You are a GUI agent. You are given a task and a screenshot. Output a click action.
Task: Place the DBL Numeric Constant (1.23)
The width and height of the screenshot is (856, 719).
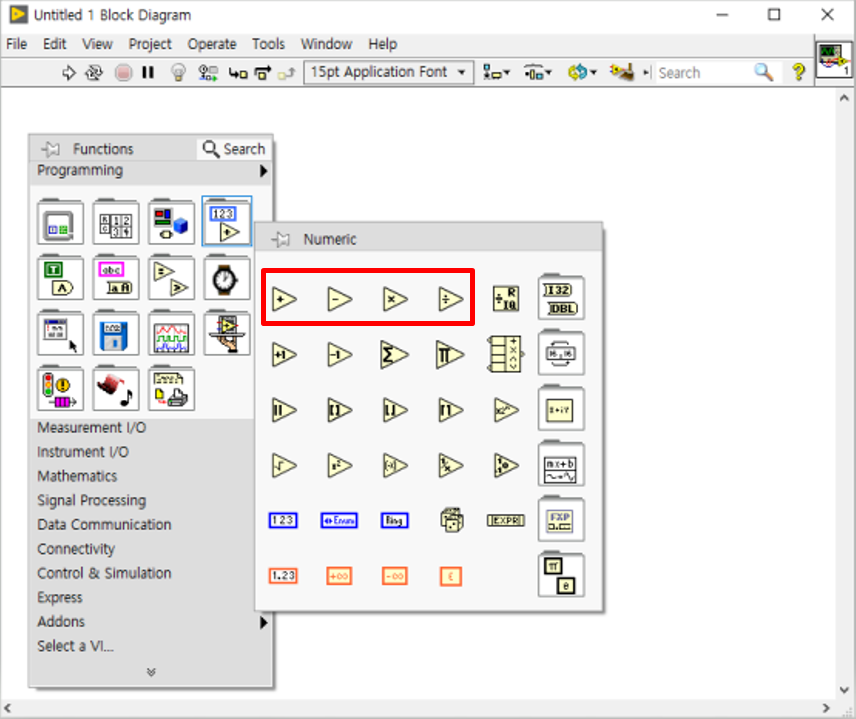coord(283,576)
